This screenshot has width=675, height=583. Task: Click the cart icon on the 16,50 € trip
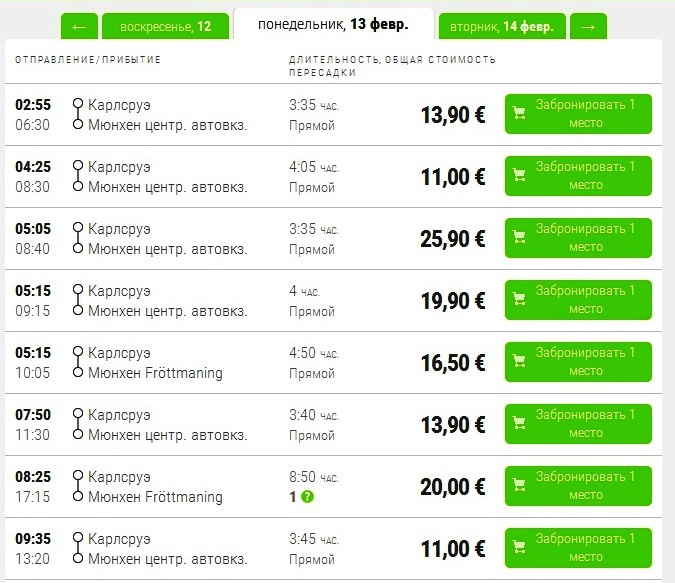(519, 362)
